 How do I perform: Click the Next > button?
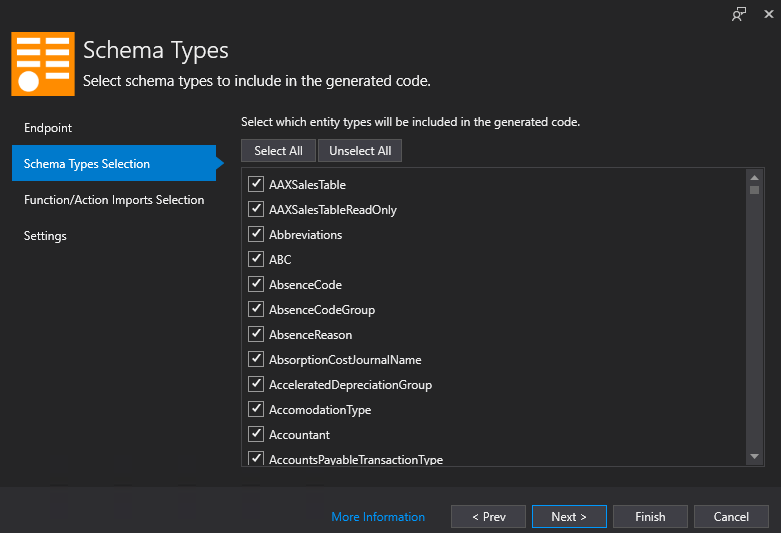(x=568, y=517)
